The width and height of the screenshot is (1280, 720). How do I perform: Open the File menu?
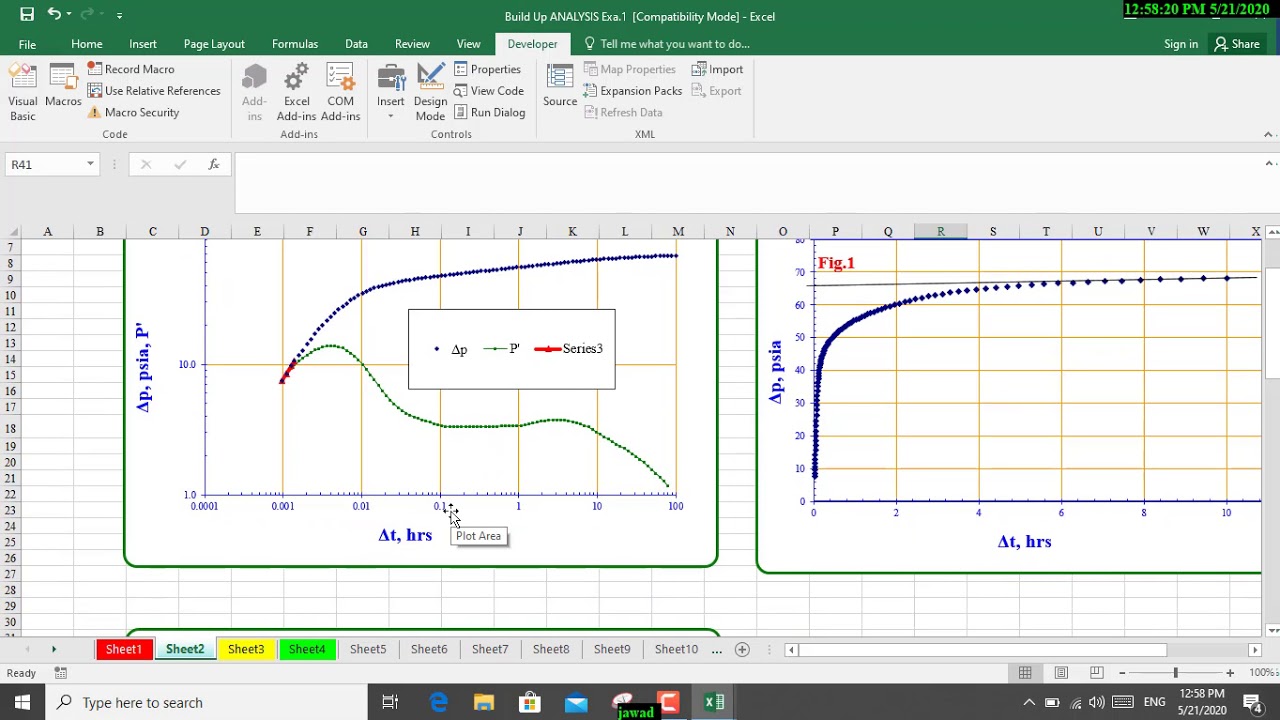point(27,44)
